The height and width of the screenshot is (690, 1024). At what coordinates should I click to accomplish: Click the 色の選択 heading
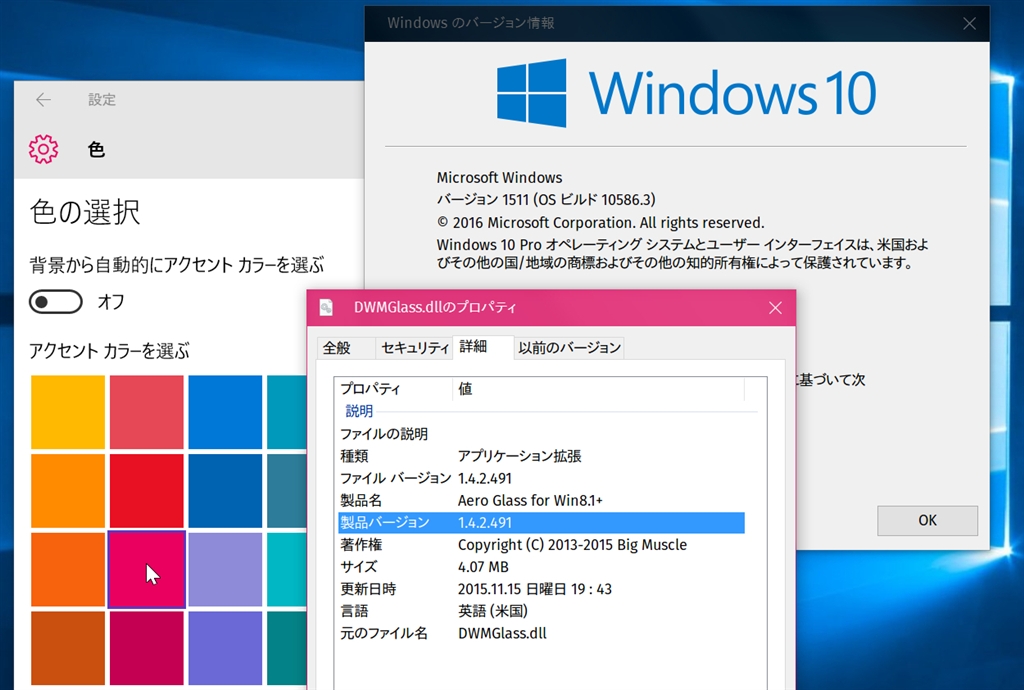[85, 212]
